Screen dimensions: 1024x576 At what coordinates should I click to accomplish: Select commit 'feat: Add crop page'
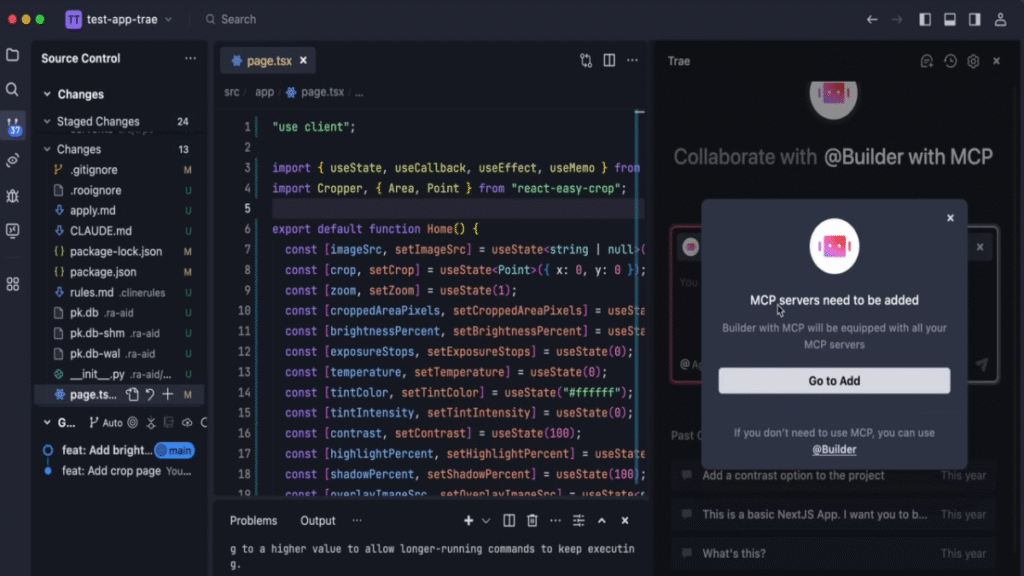[118, 471]
